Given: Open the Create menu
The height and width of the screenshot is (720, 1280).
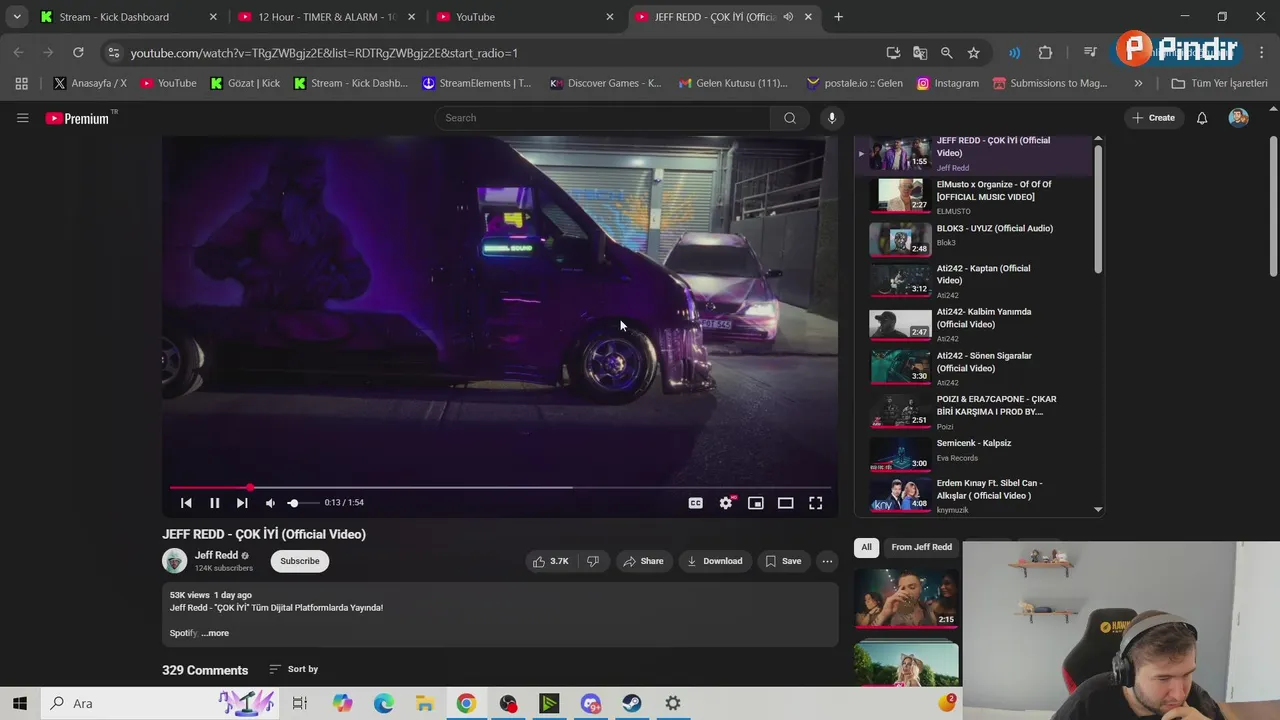Looking at the screenshot, I should (1153, 118).
